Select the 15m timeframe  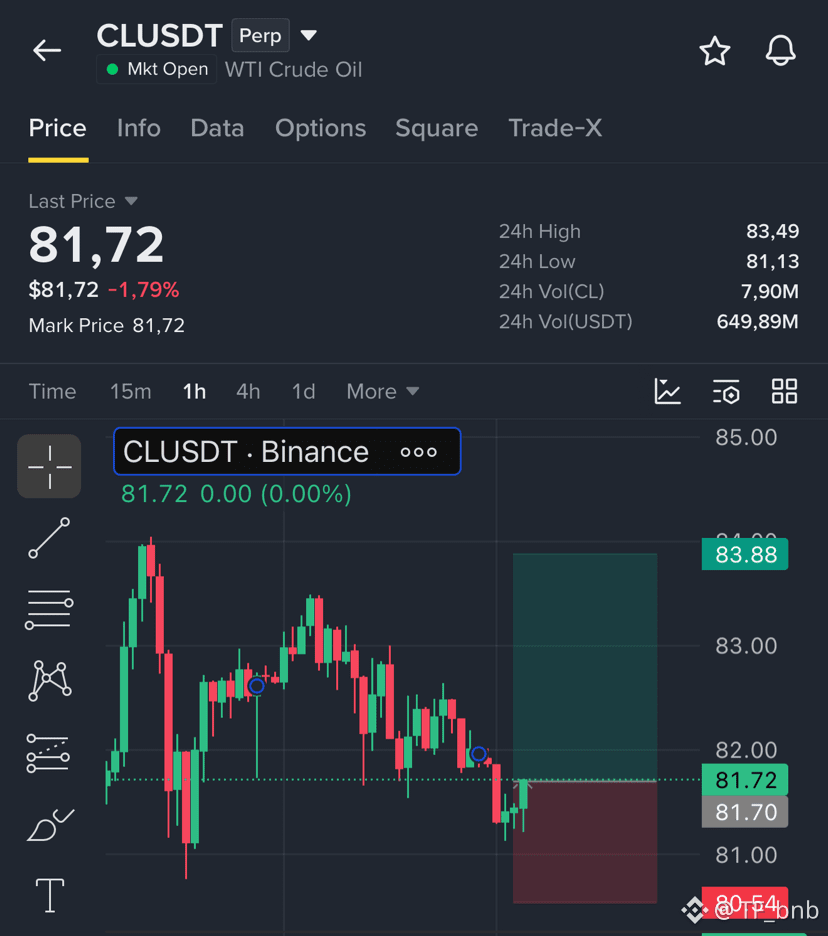pos(131,392)
